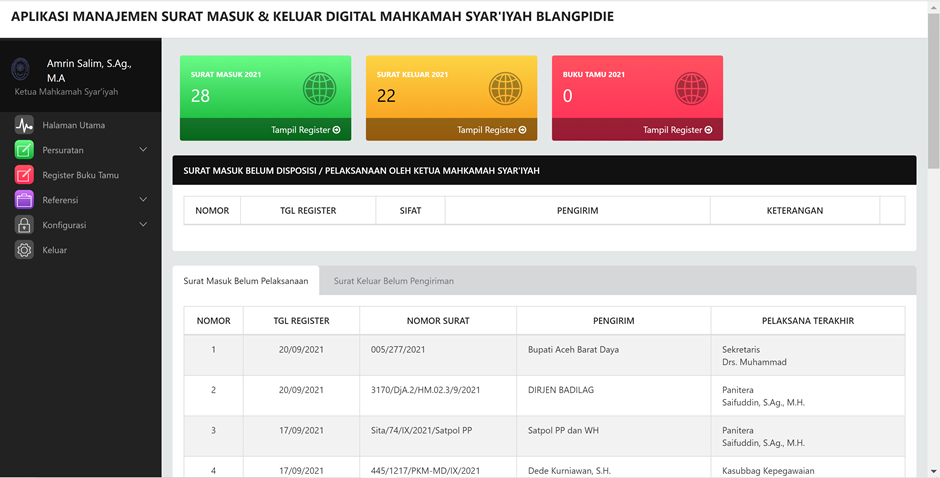The height and width of the screenshot is (478, 940).
Task: Click the purple Referensi folder icon
Action: coord(24,200)
